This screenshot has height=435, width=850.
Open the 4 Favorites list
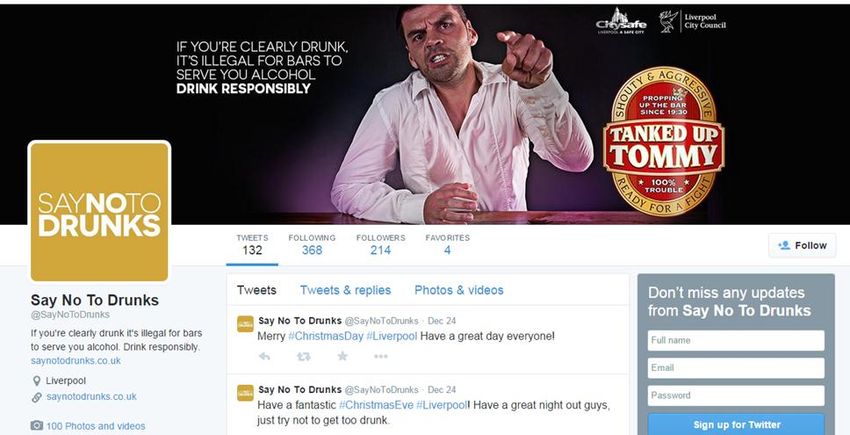click(447, 245)
